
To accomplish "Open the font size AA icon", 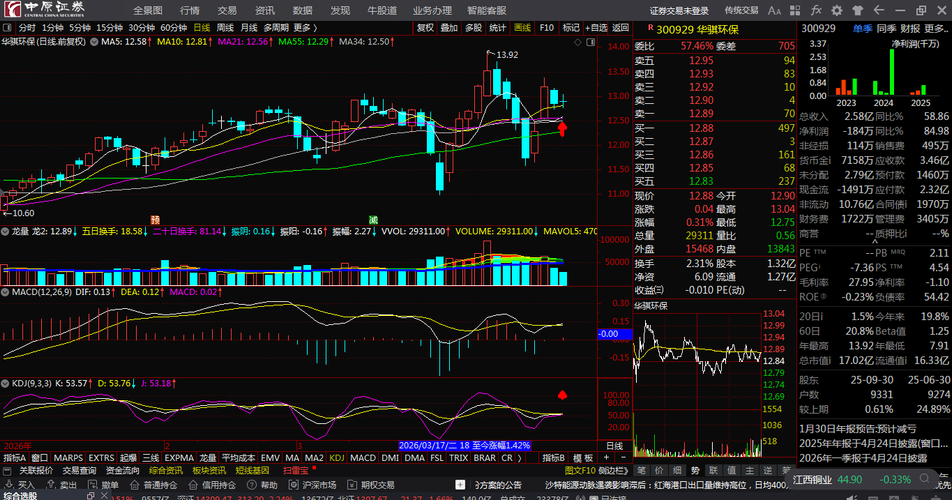I will click(774, 10).
